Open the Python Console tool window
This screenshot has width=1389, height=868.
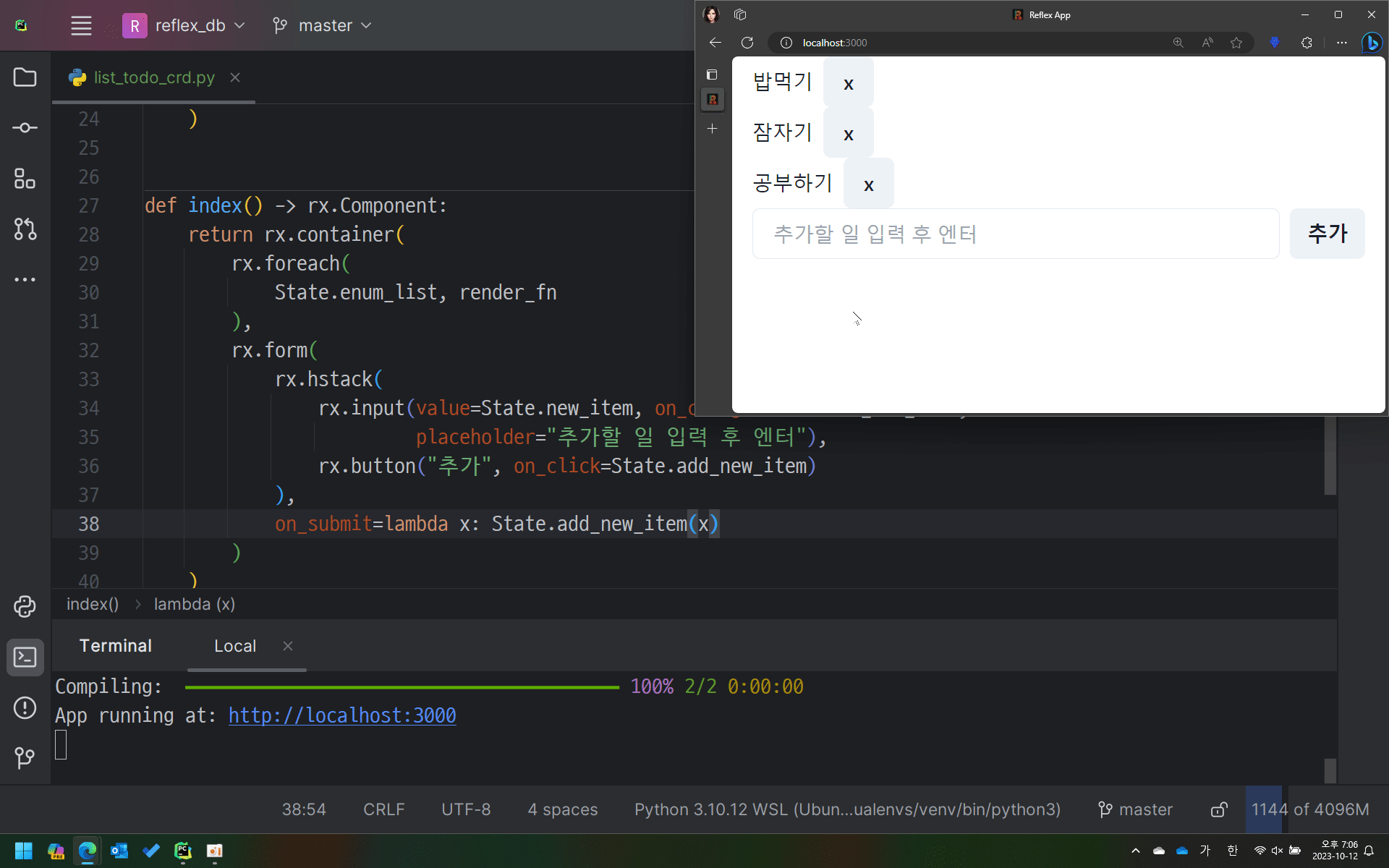point(25,606)
